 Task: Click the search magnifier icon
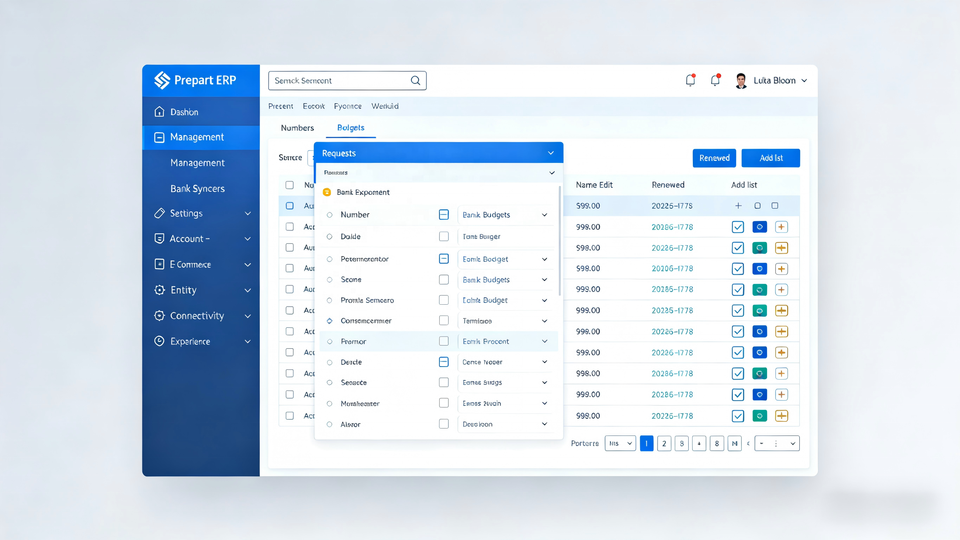(x=415, y=80)
